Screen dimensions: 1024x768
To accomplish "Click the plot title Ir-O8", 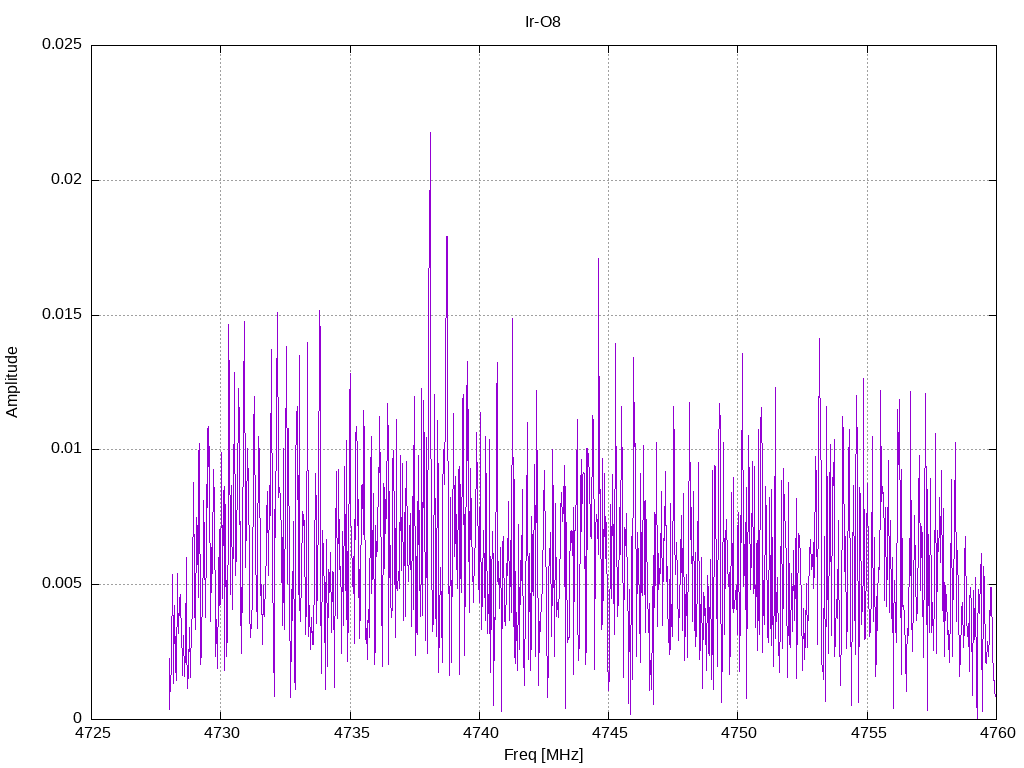I will click(543, 22).
